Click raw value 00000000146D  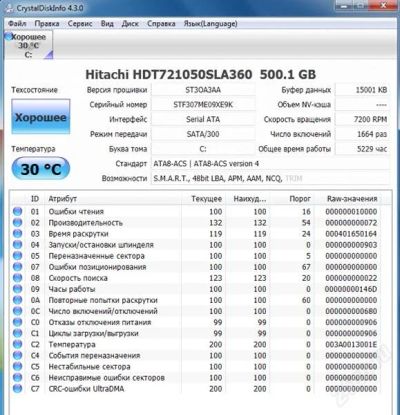tap(351, 289)
